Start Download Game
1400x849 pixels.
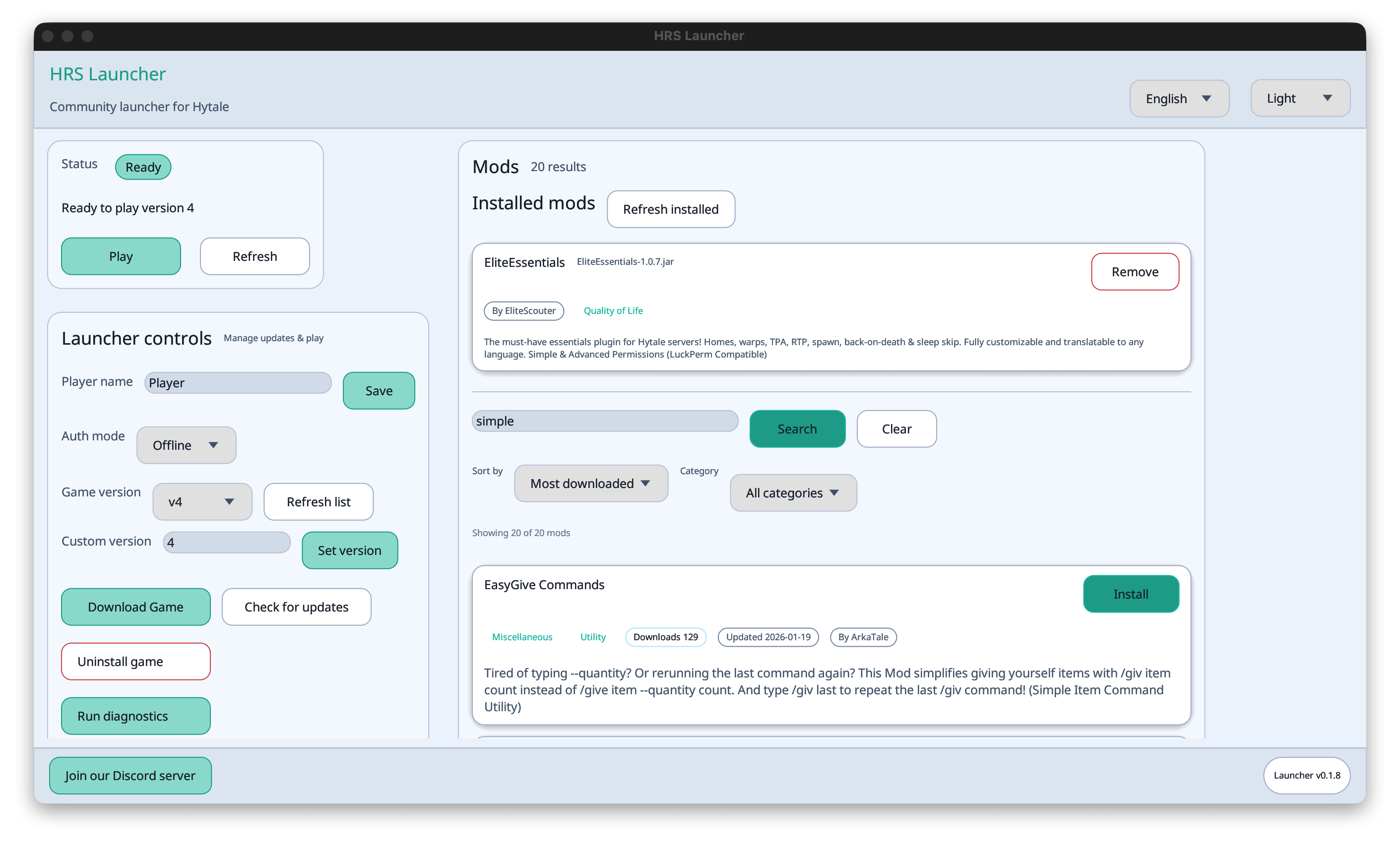(135, 607)
